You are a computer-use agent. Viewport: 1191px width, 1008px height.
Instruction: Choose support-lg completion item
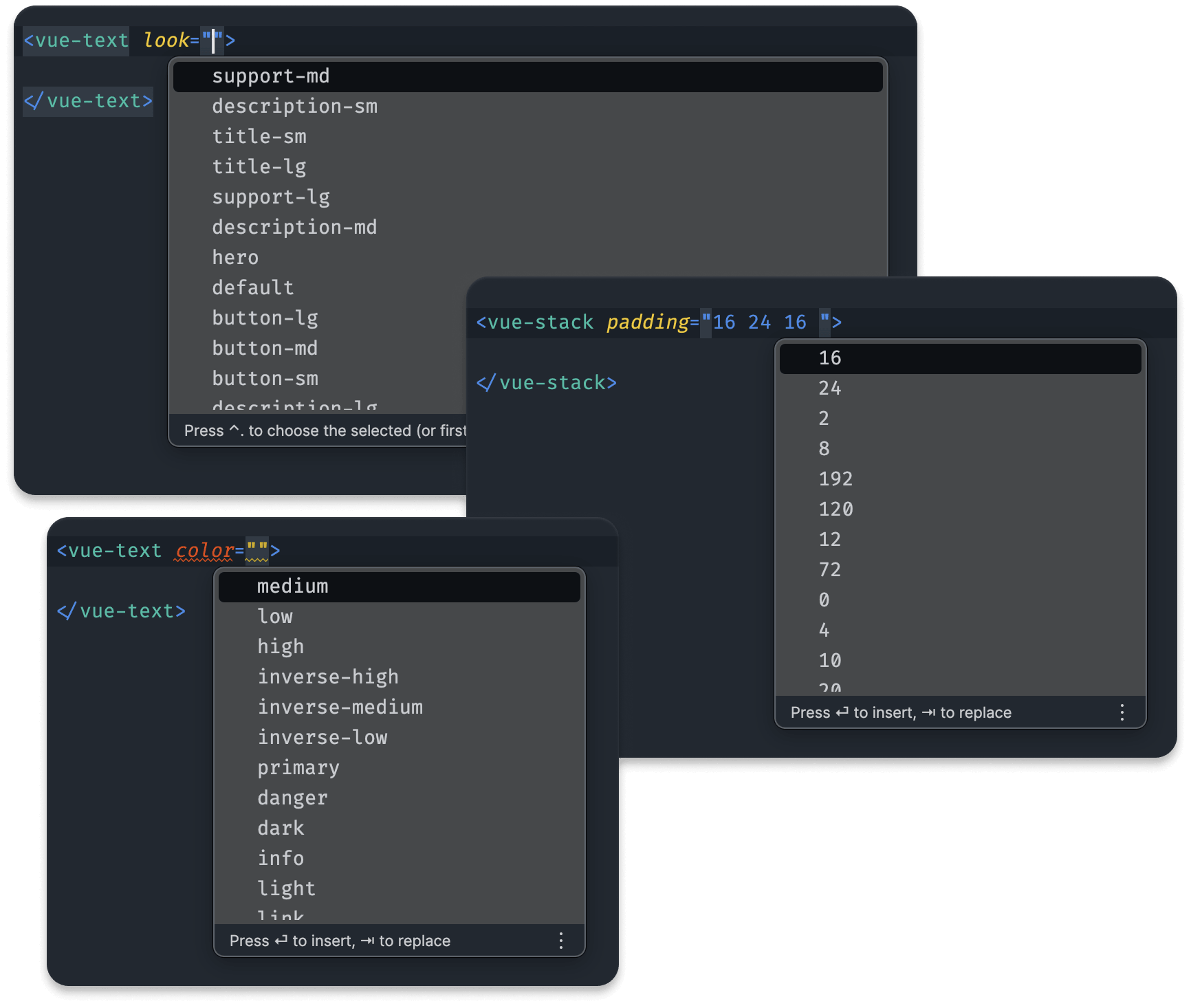tap(528, 197)
